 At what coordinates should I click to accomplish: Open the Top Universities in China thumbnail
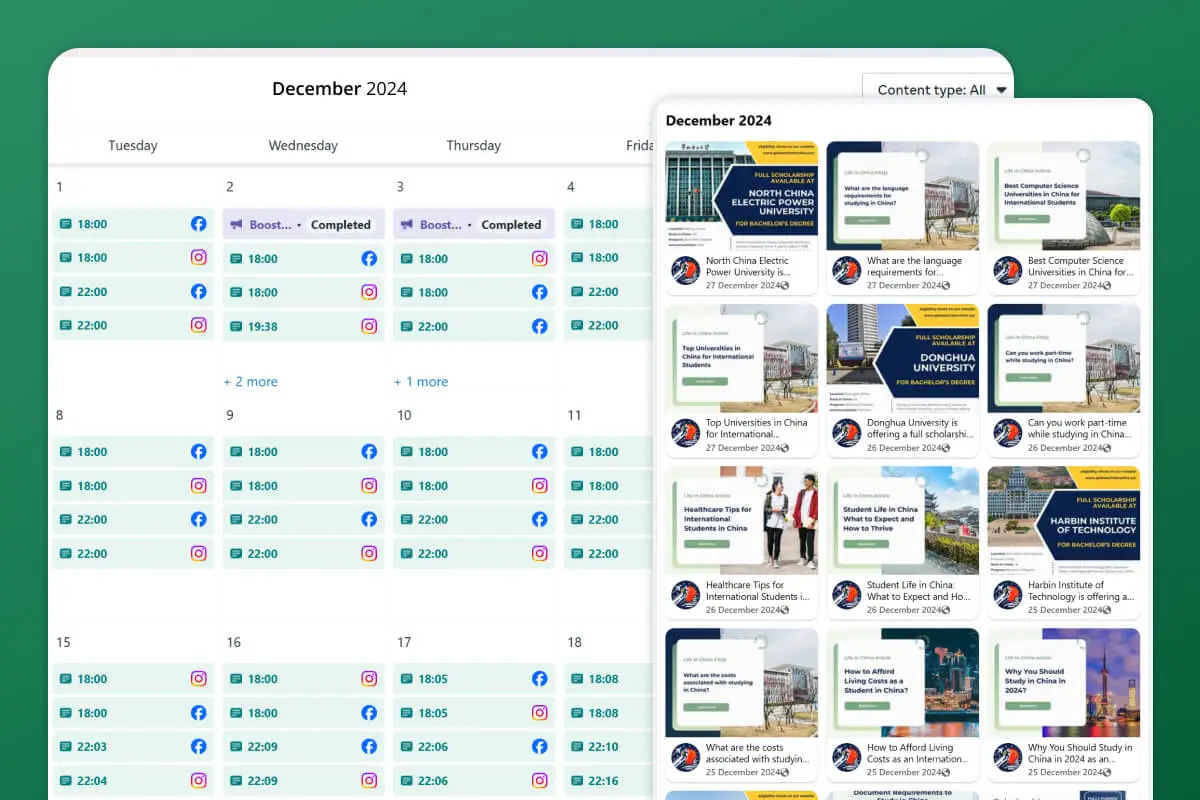742,358
